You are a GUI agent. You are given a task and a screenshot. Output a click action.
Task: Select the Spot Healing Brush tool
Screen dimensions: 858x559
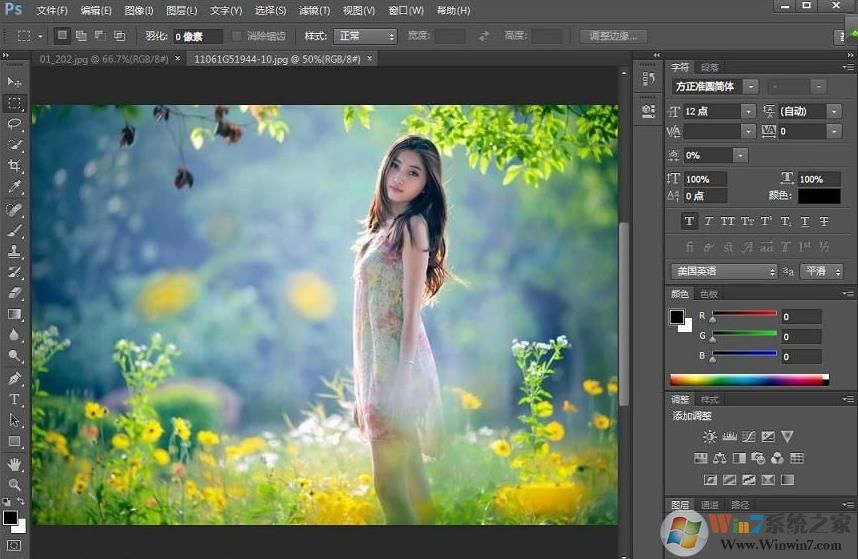click(x=14, y=209)
